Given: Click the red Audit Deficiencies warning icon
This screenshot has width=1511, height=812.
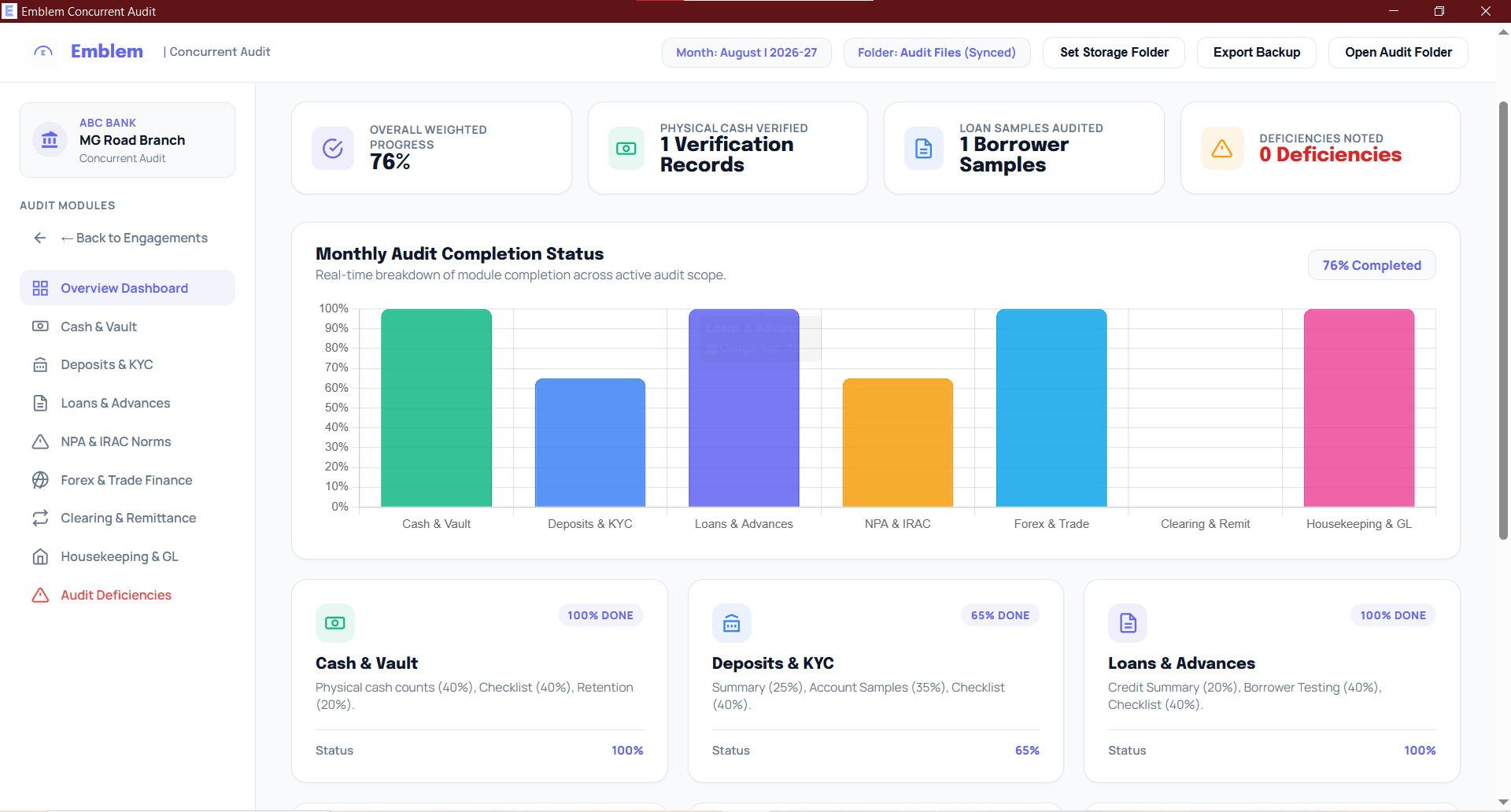Looking at the screenshot, I should pos(40,595).
